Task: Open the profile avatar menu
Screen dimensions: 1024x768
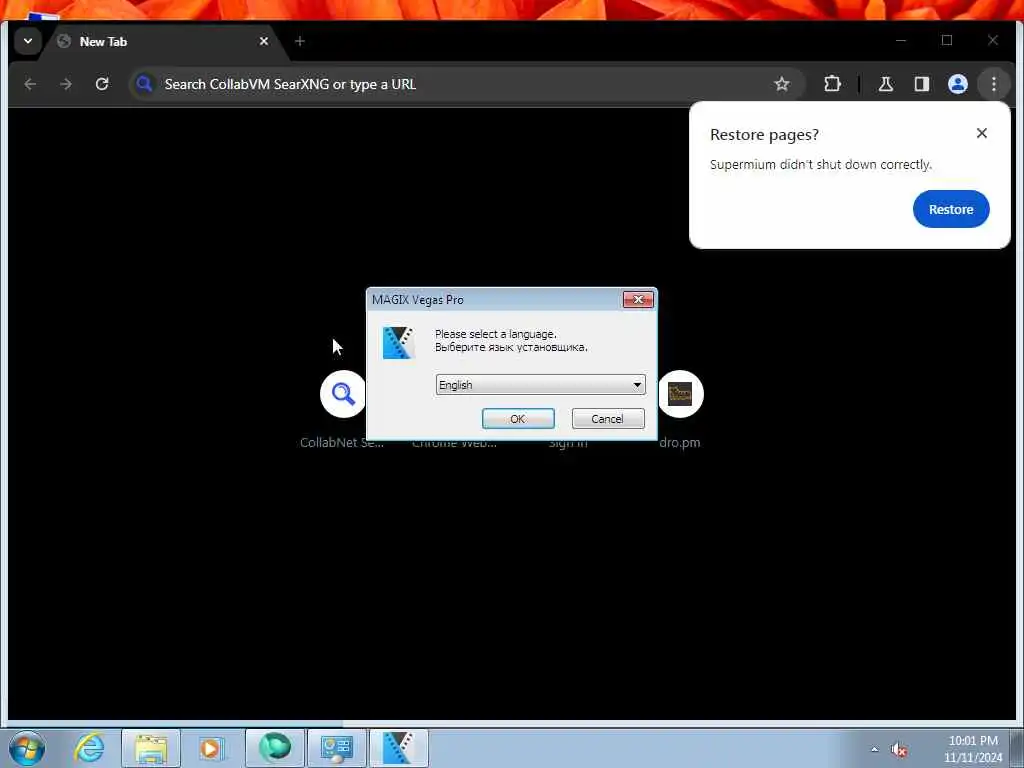Action: (x=957, y=84)
